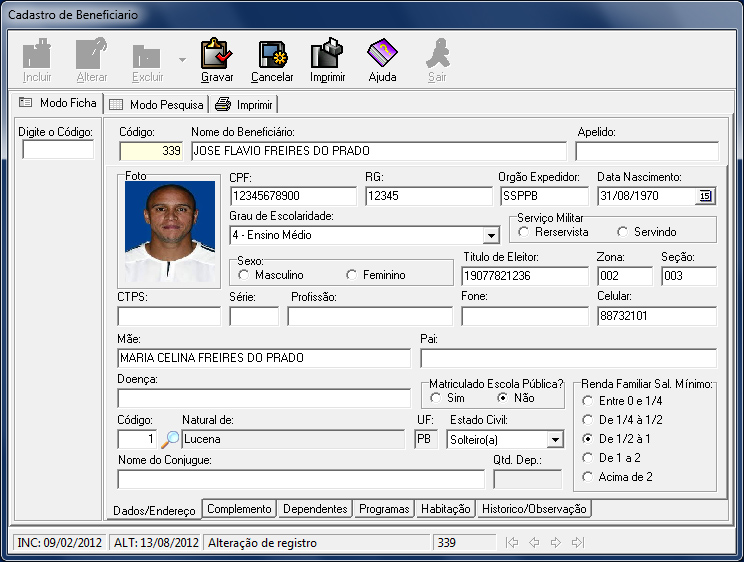Open the Dependentes tab
744x562 pixels.
[315, 509]
